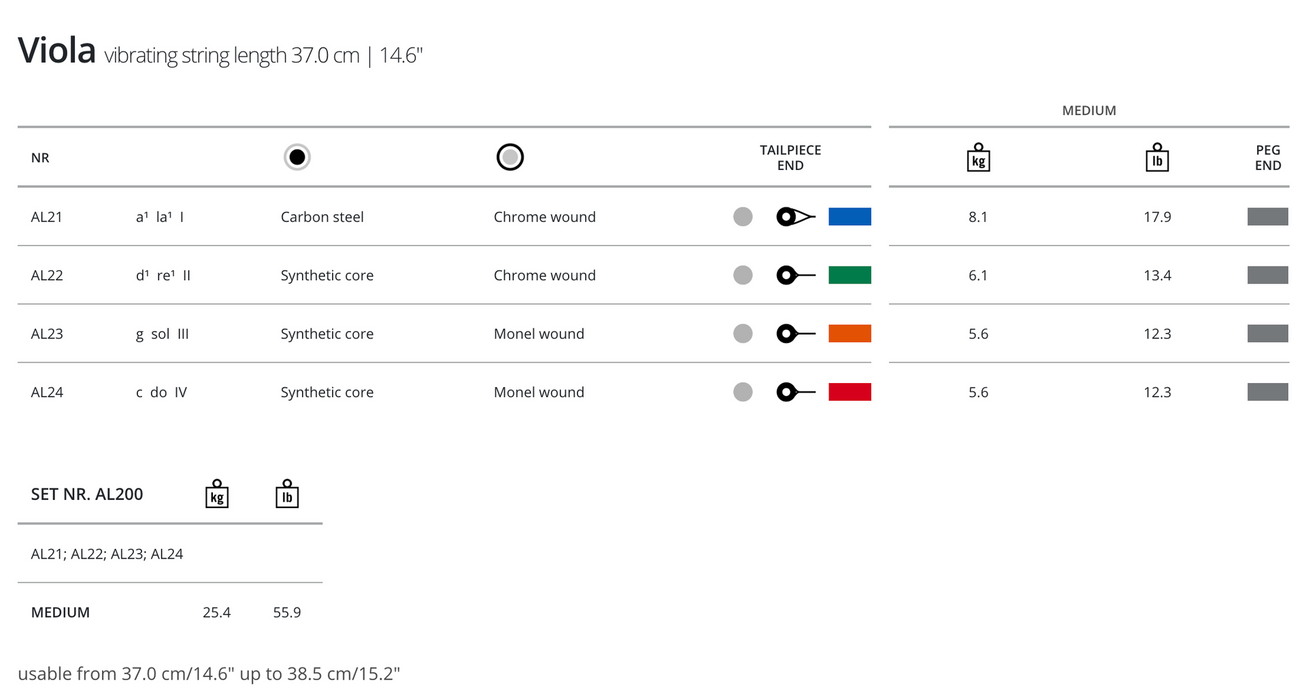
Task: Click the loop-end icon in AL21 row
Action: 796,216
